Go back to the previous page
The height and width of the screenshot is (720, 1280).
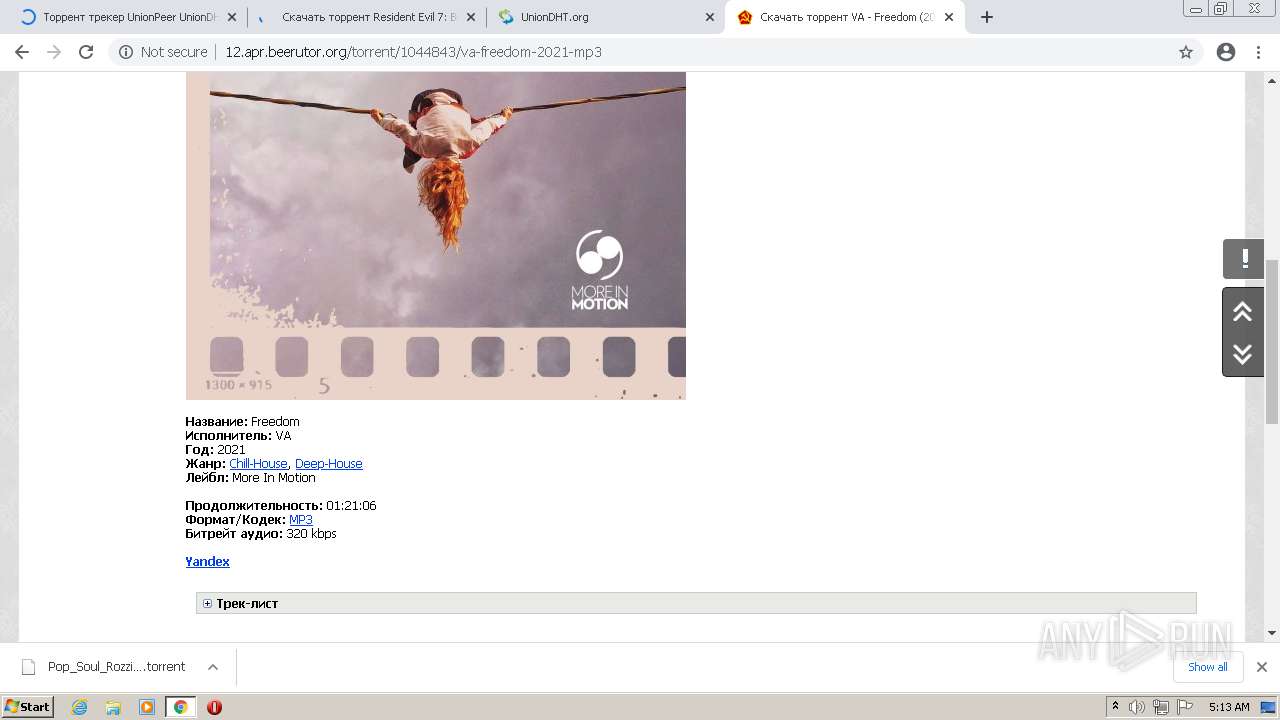22,52
